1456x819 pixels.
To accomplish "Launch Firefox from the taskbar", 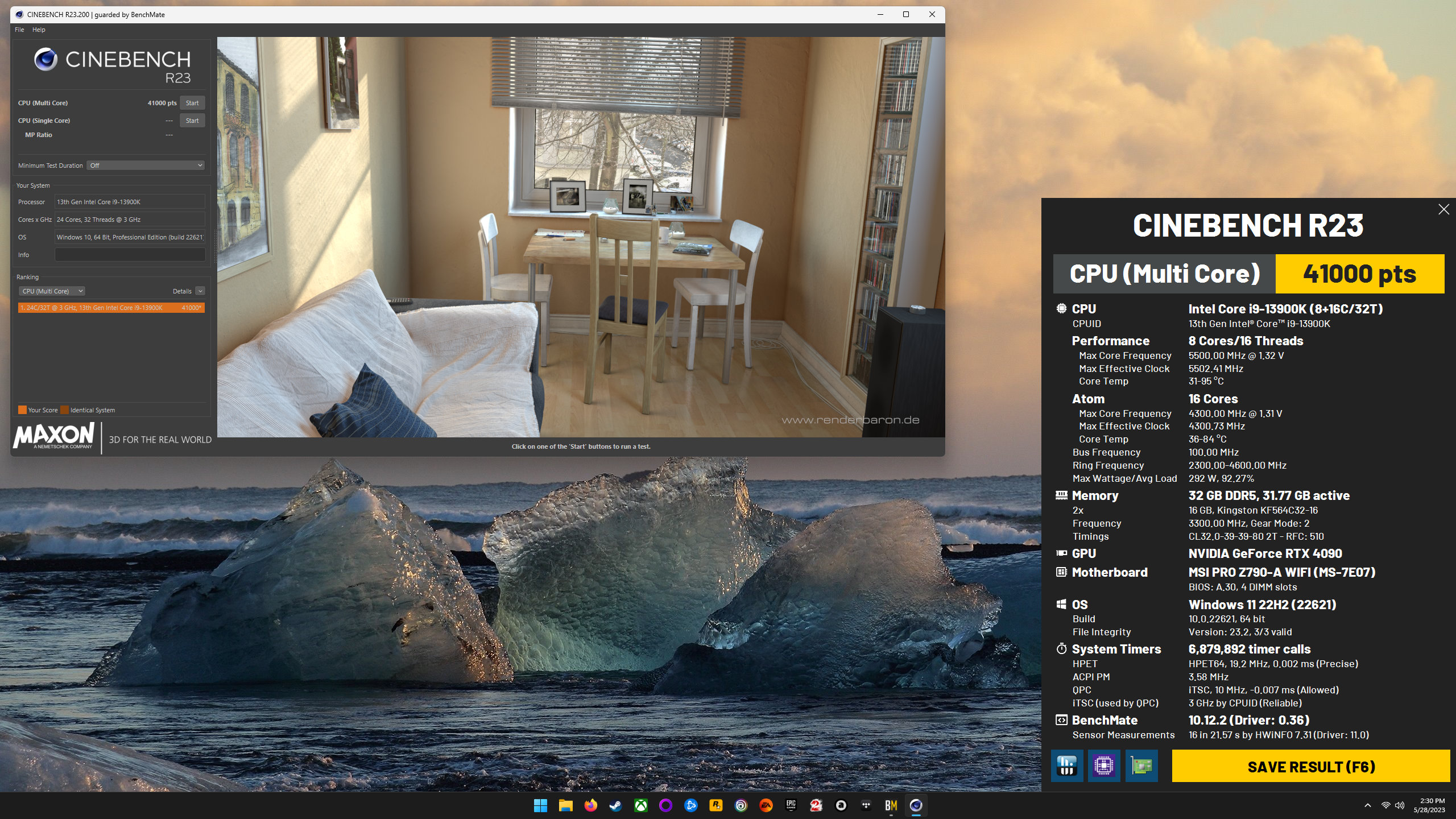I will point(590,805).
